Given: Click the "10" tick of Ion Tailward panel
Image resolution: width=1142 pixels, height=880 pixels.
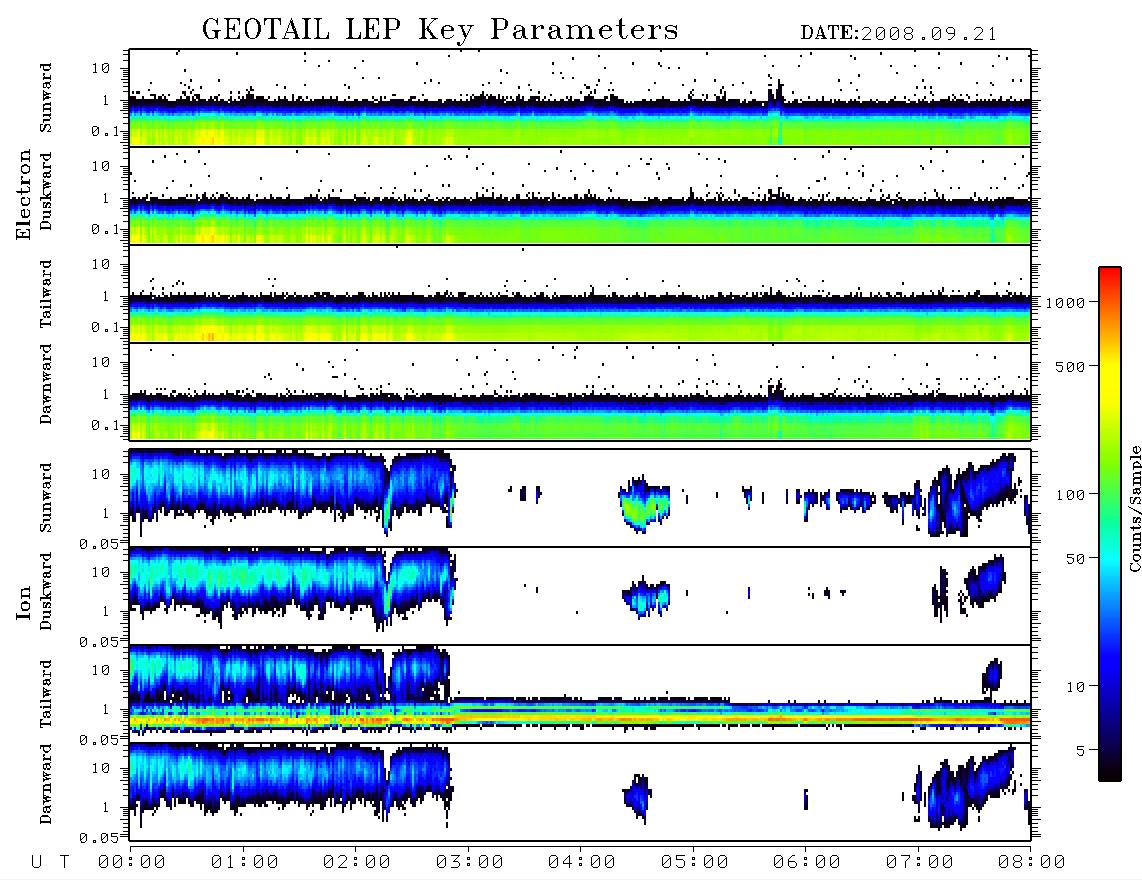Looking at the screenshot, I should [101, 669].
